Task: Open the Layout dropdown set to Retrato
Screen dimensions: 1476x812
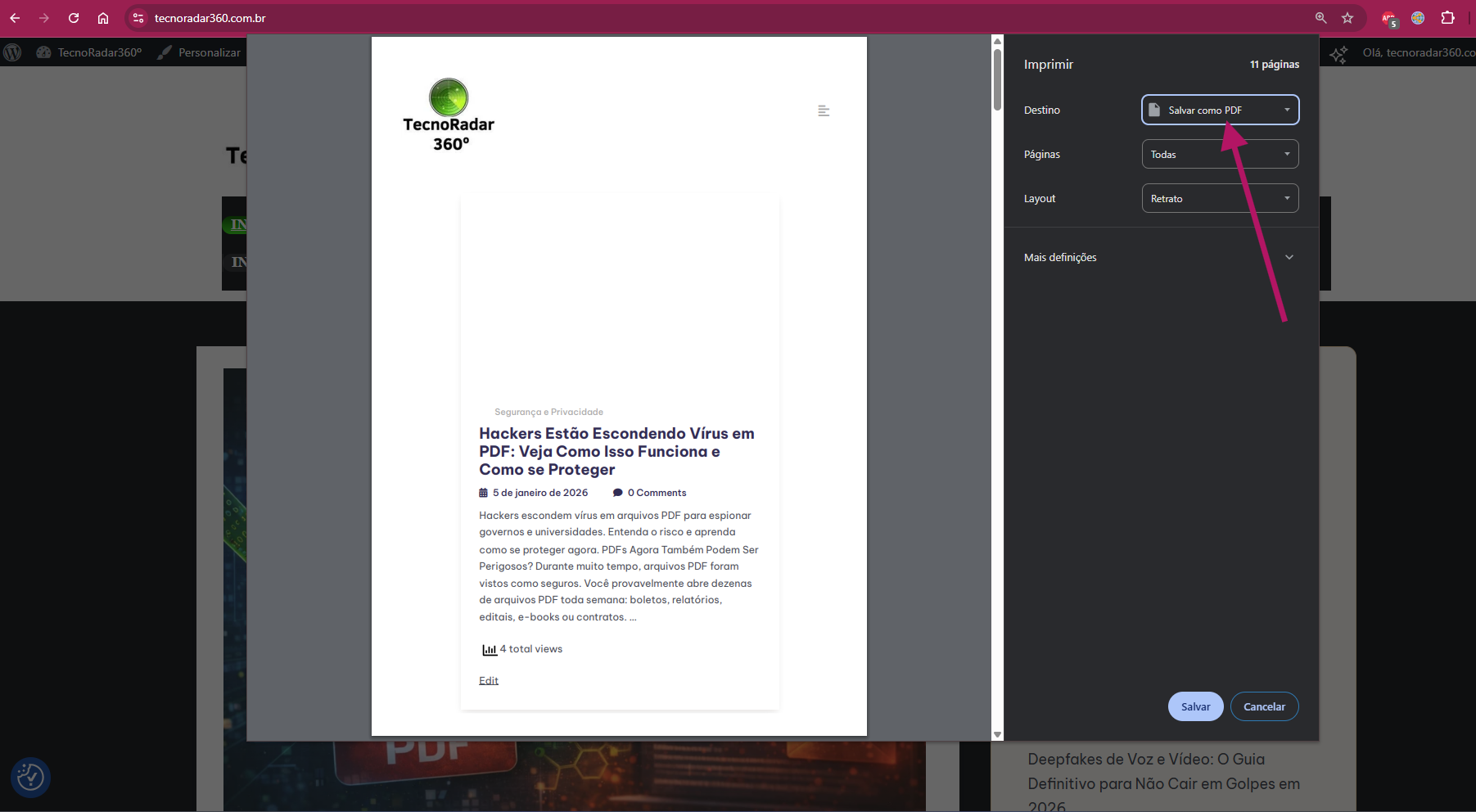Action: coord(1220,198)
